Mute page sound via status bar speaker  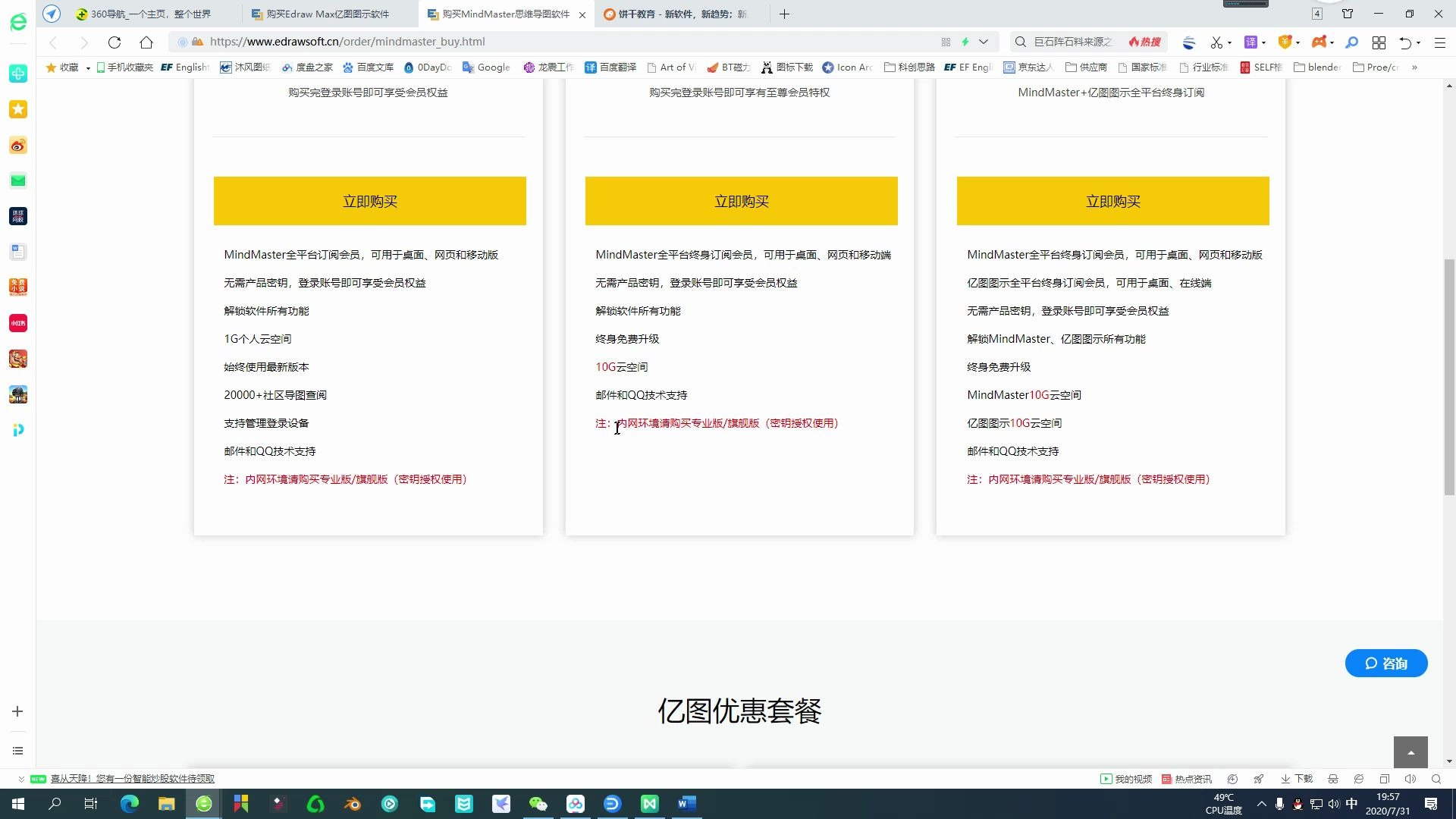[x=1410, y=779]
